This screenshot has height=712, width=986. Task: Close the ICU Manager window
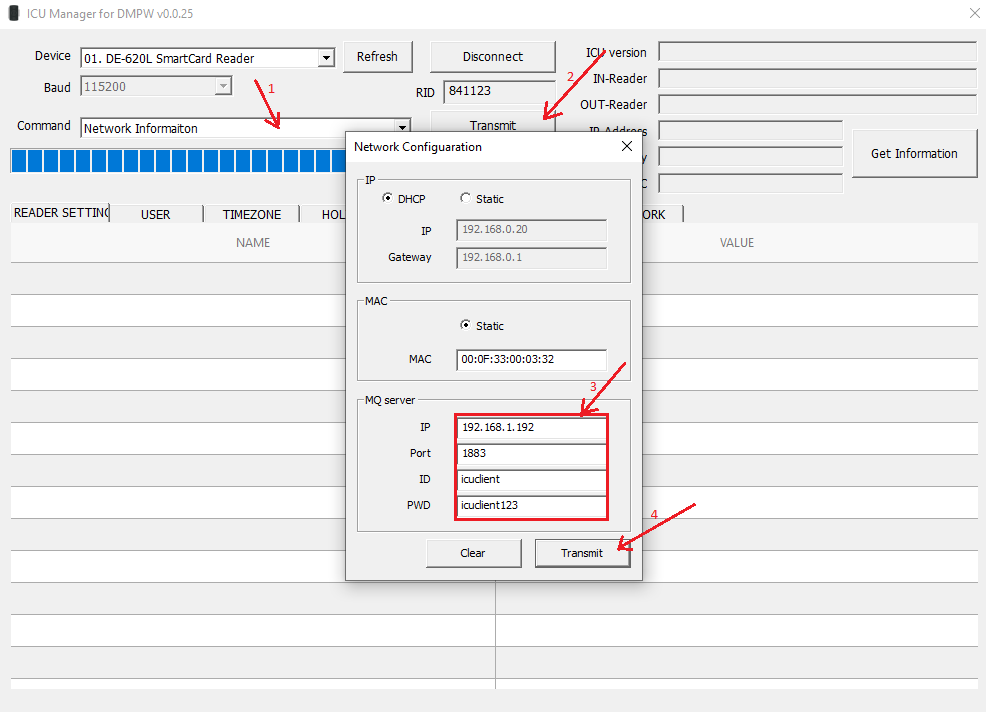[x=974, y=13]
